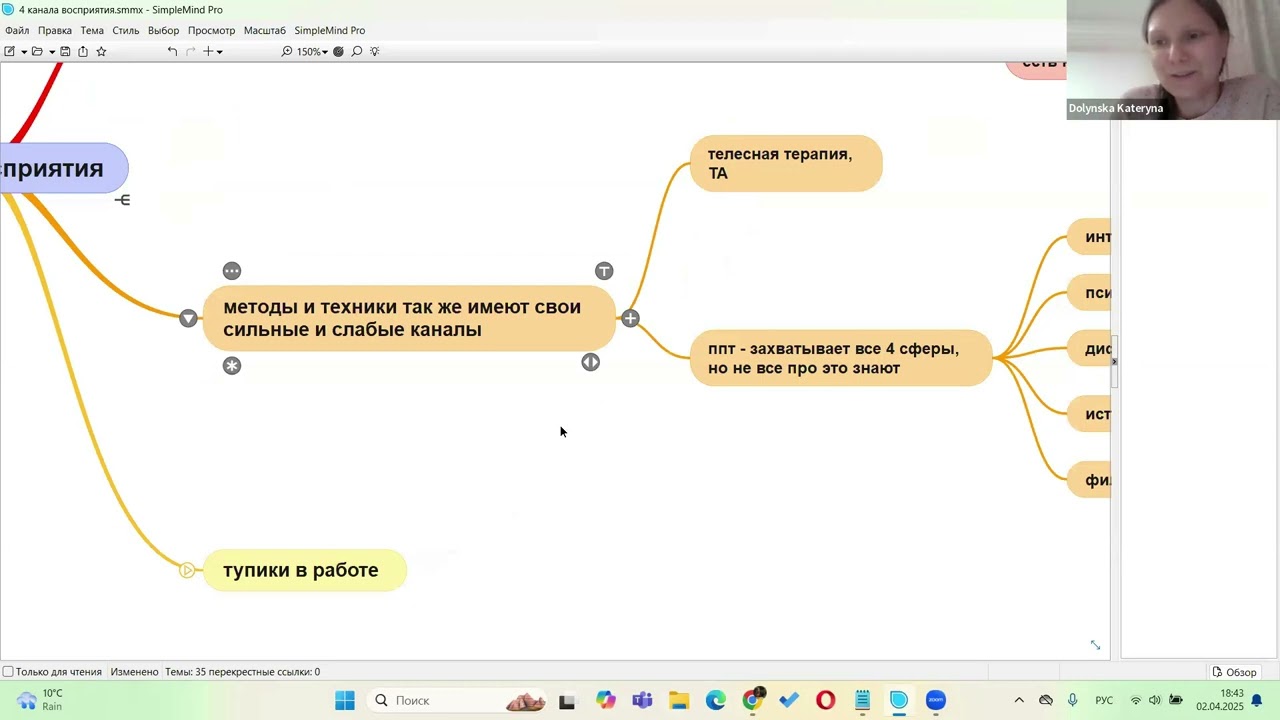Add child with plus handle on topic

630,318
